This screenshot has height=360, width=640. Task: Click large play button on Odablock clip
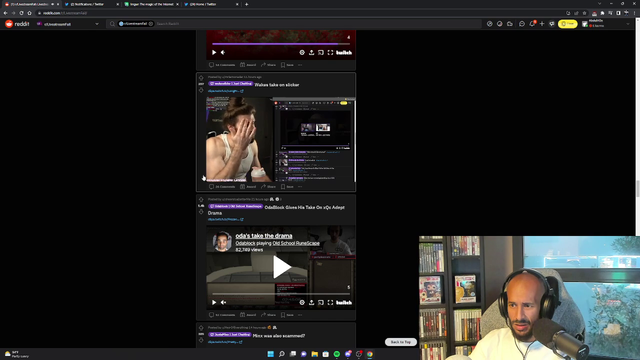(282, 267)
